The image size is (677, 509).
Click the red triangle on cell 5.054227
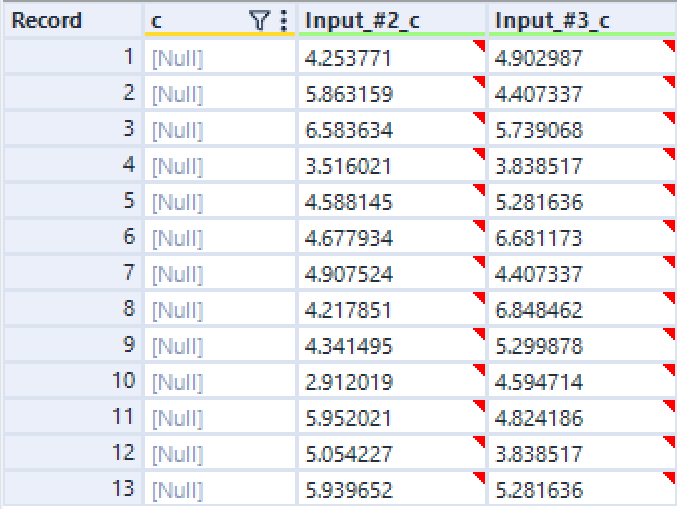click(x=479, y=442)
